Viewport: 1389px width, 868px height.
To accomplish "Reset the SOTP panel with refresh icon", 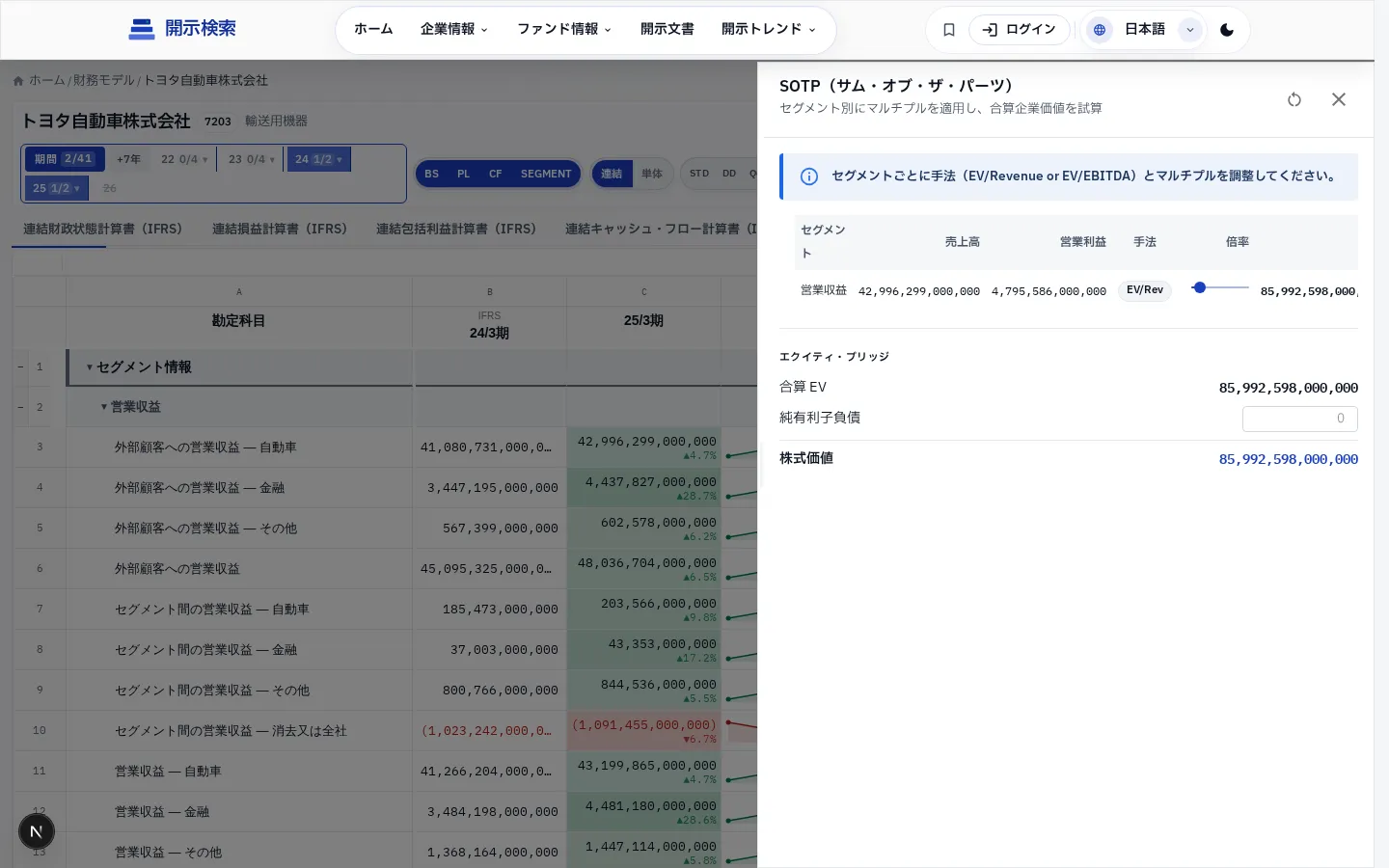I will [x=1294, y=99].
